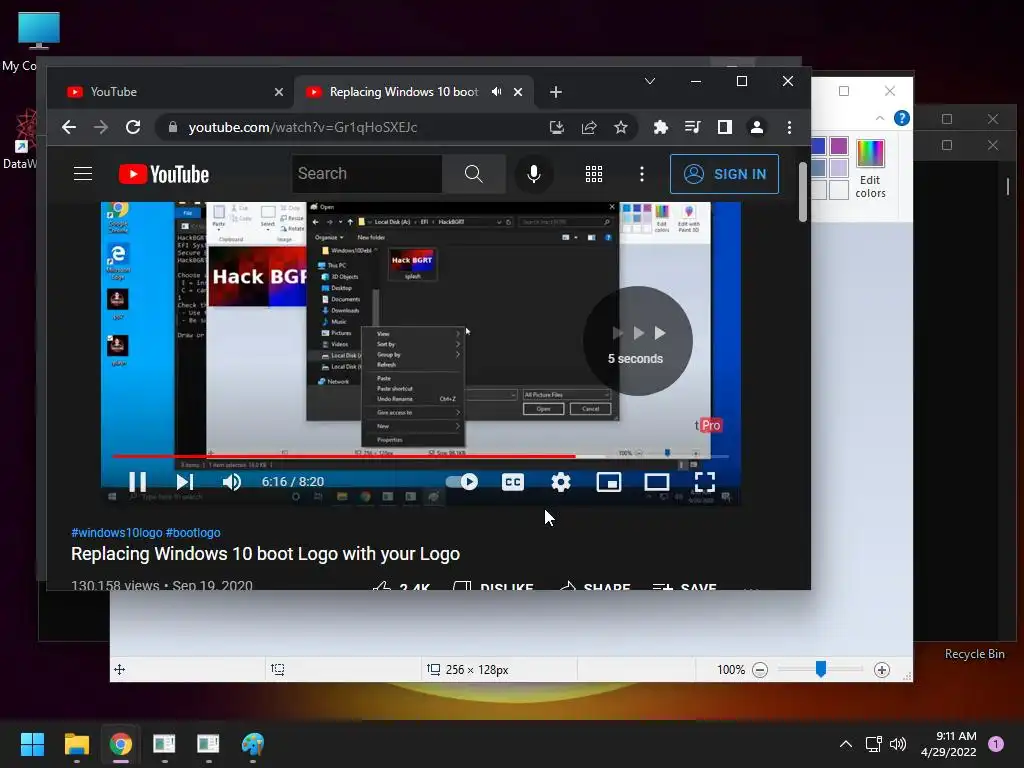1024x768 pixels.
Task: Click the search magnifier button
Action: point(473,174)
